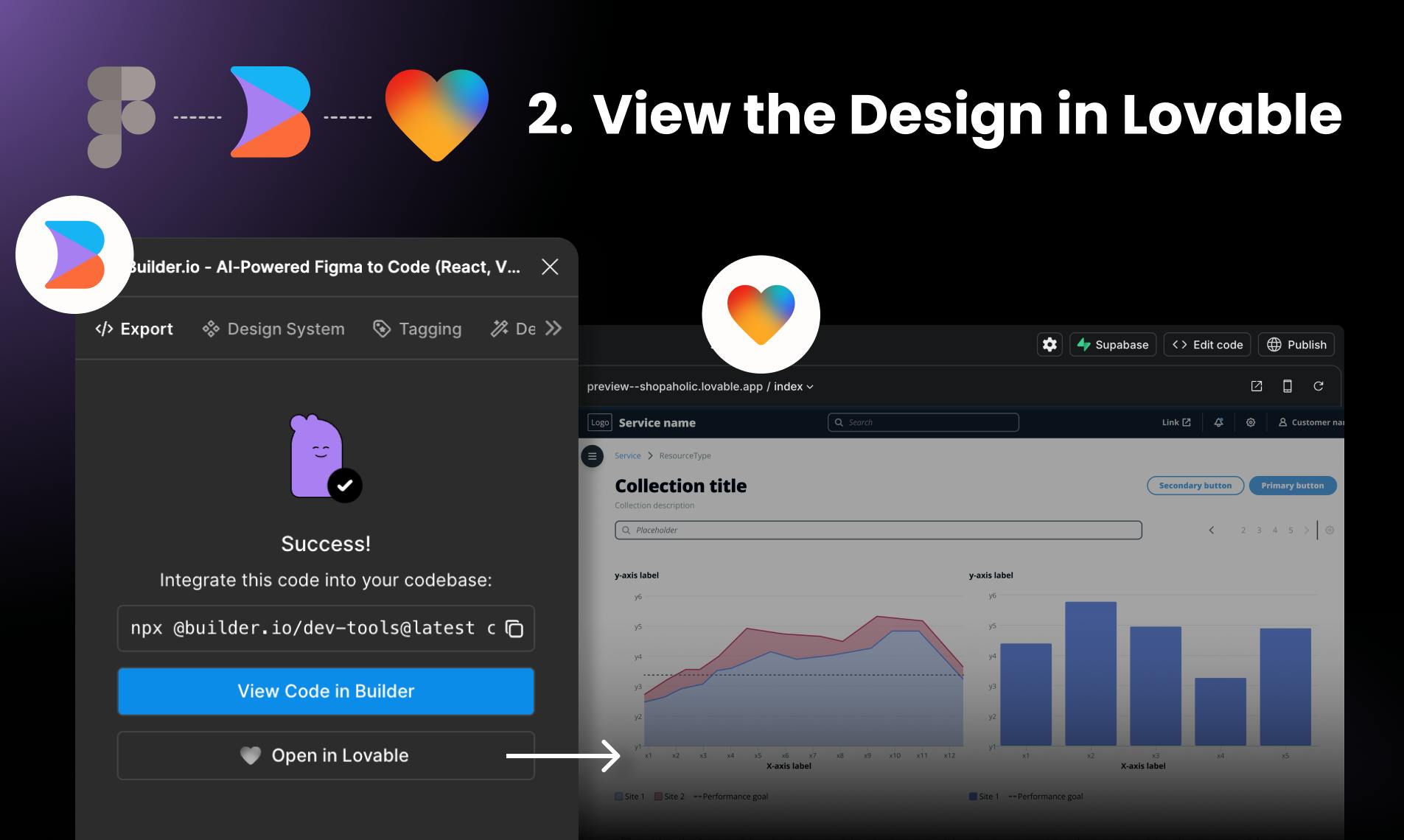Expand the index page route dropdown
Image resolution: width=1404 pixels, height=840 pixels.
click(794, 387)
